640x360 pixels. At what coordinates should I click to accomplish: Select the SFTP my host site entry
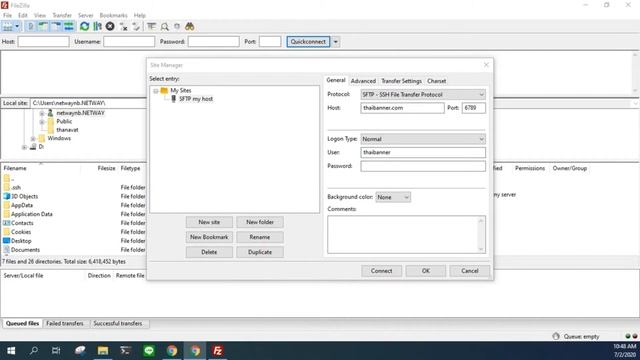tap(196, 99)
